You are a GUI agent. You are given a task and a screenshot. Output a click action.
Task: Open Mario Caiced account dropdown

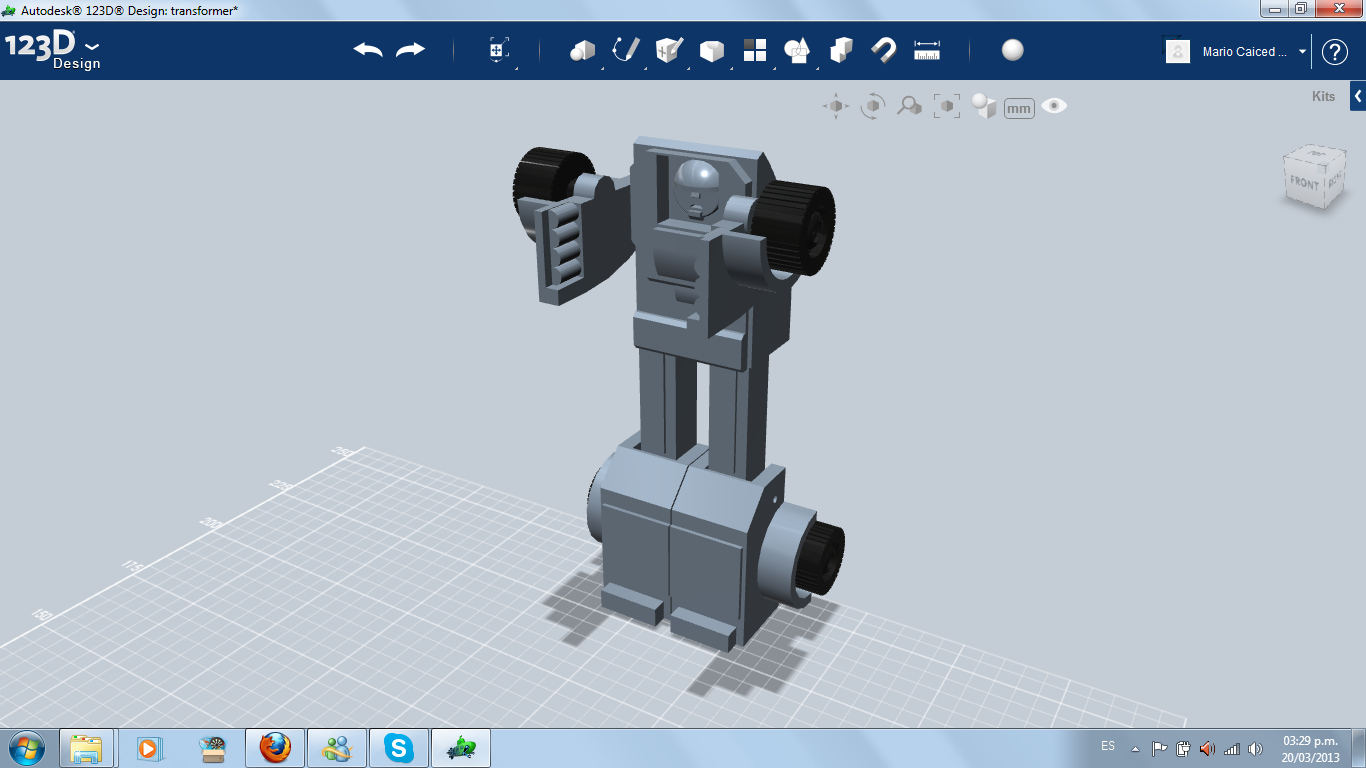coord(1303,52)
